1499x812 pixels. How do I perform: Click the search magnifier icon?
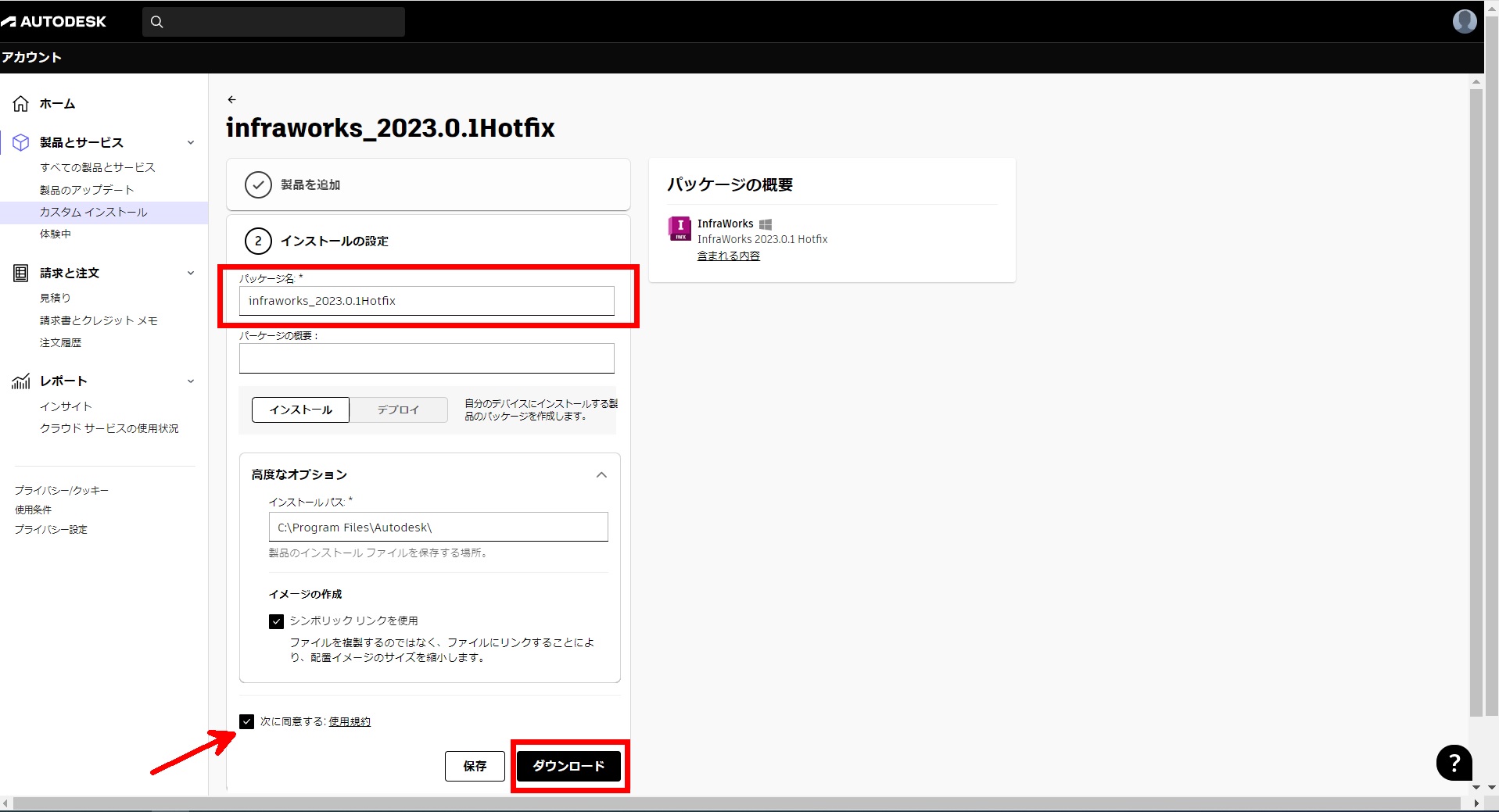pos(157,22)
